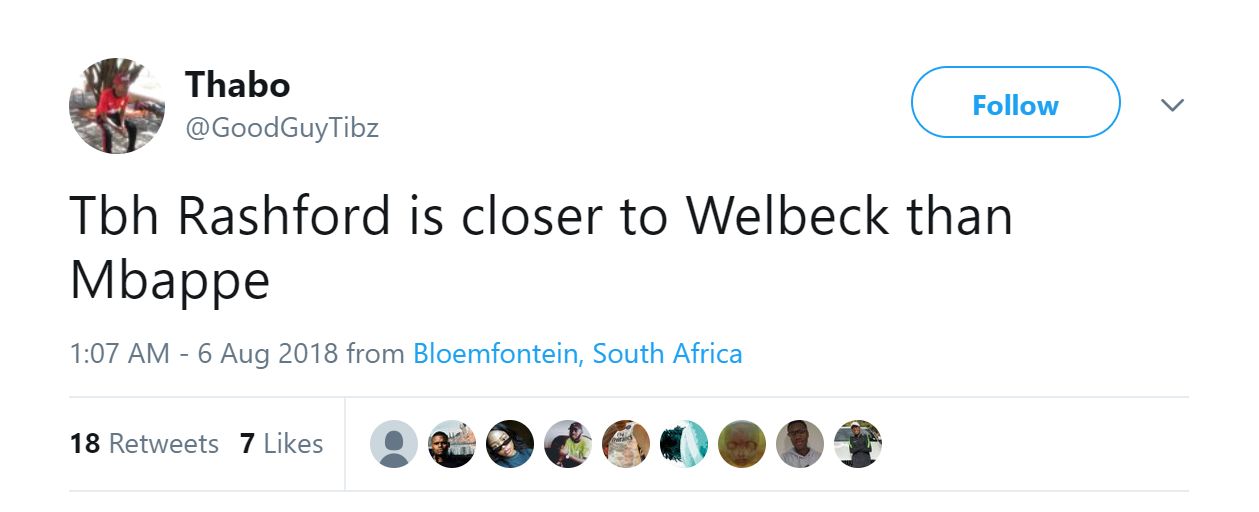The image size is (1259, 512).
Task: Open the avatar of man beside orange building
Action: click(x=452, y=444)
